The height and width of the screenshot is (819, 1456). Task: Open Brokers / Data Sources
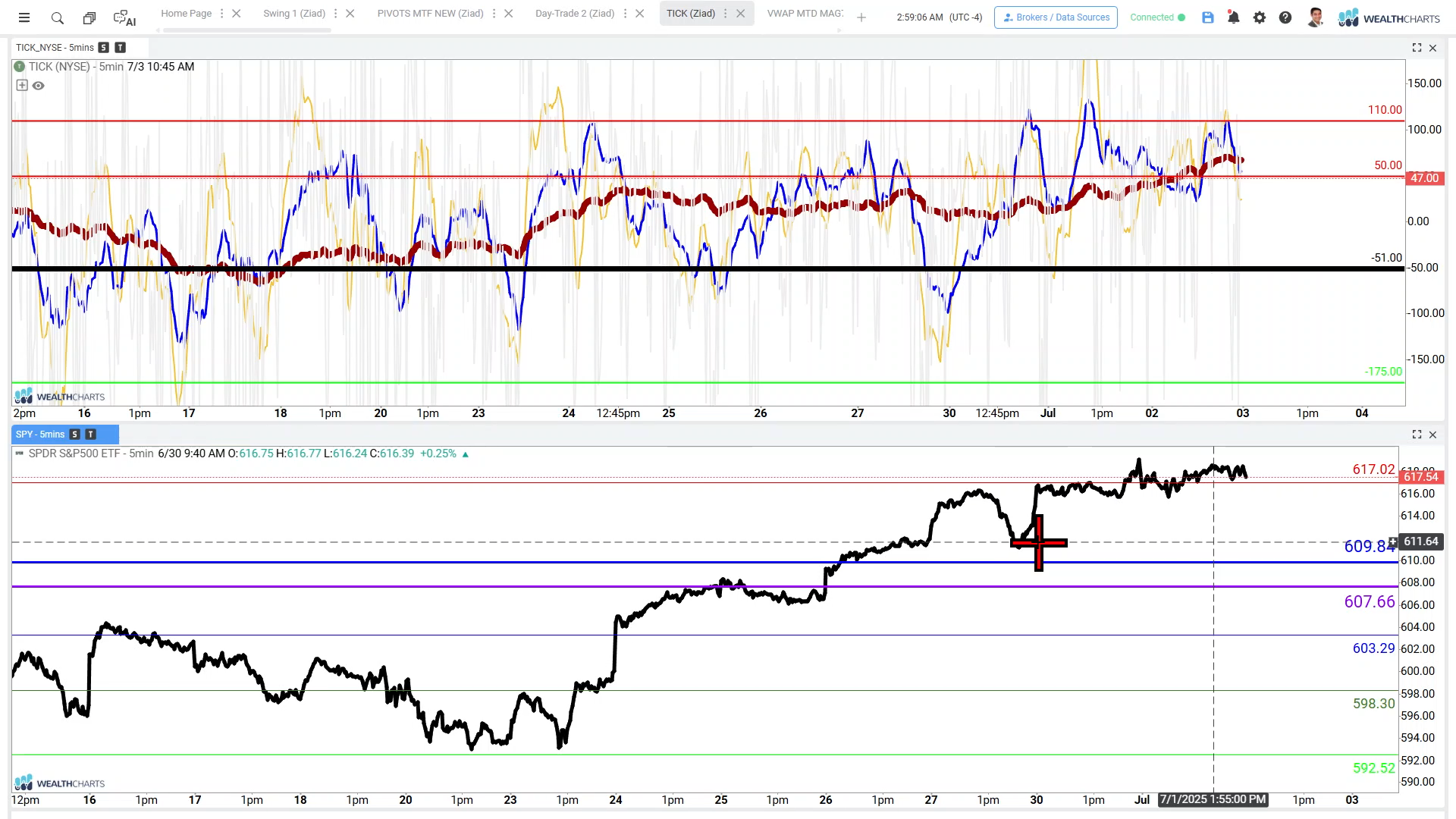point(1056,17)
